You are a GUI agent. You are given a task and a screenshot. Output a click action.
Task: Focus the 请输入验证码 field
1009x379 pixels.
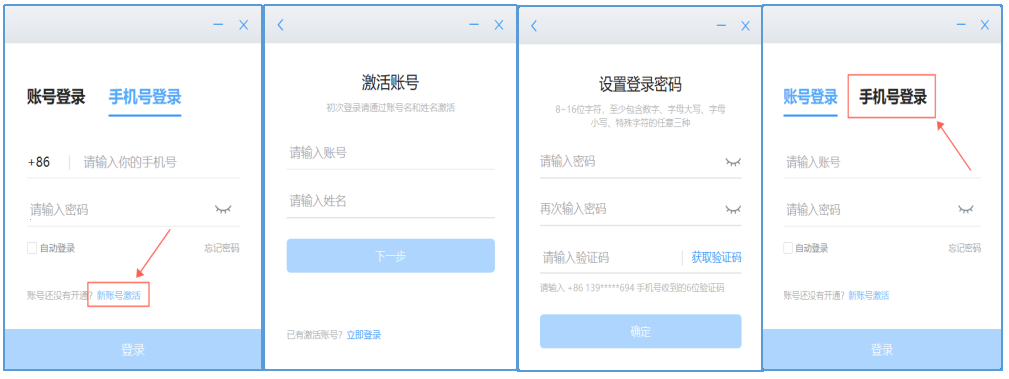(x=610, y=258)
